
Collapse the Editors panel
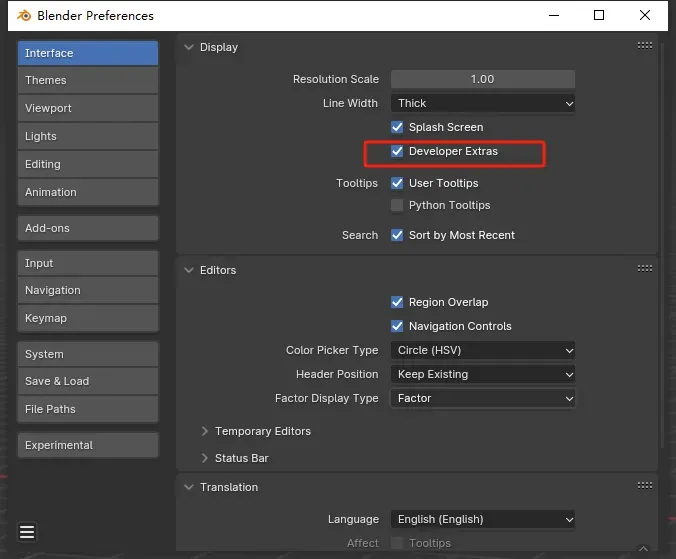point(189,270)
